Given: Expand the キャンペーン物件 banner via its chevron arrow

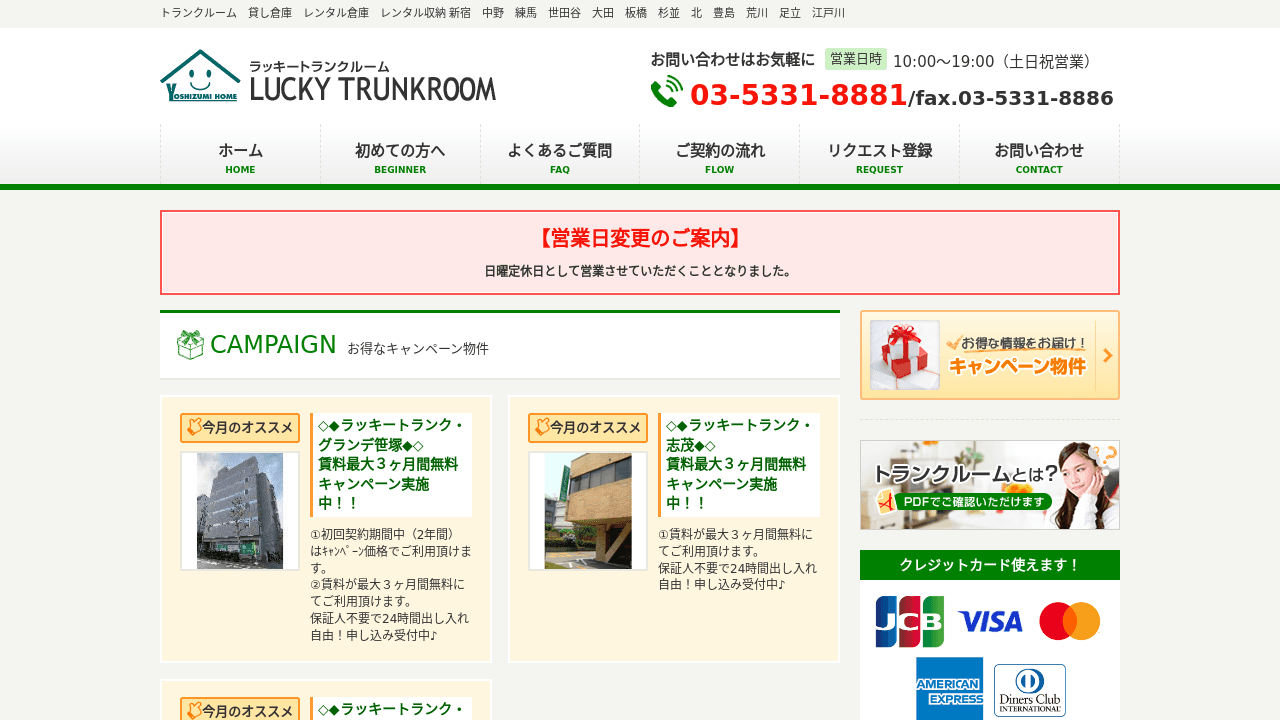Looking at the screenshot, I should (1108, 355).
